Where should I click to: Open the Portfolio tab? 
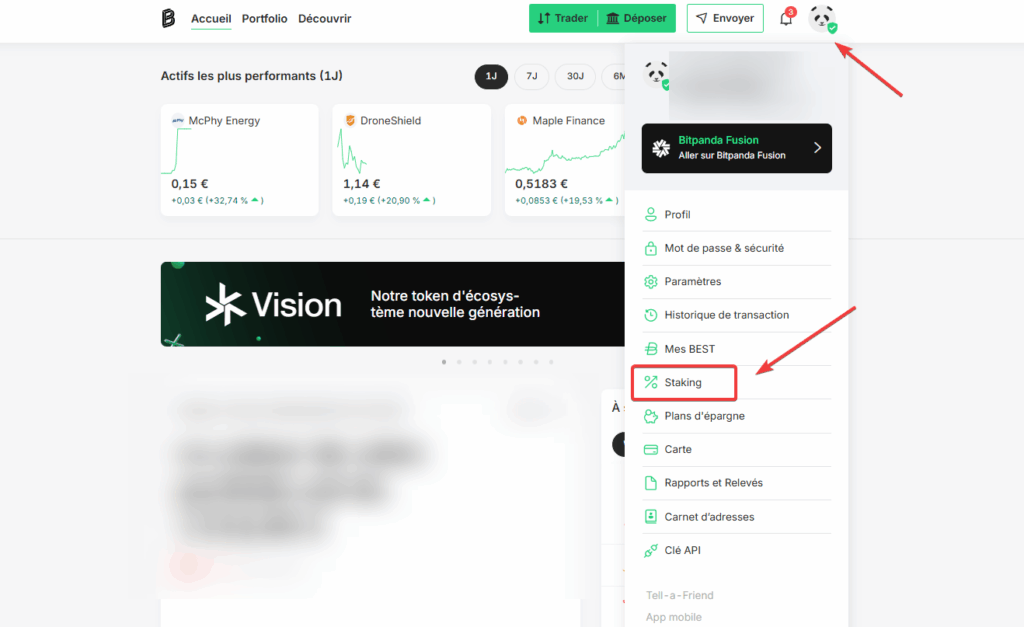[264, 18]
